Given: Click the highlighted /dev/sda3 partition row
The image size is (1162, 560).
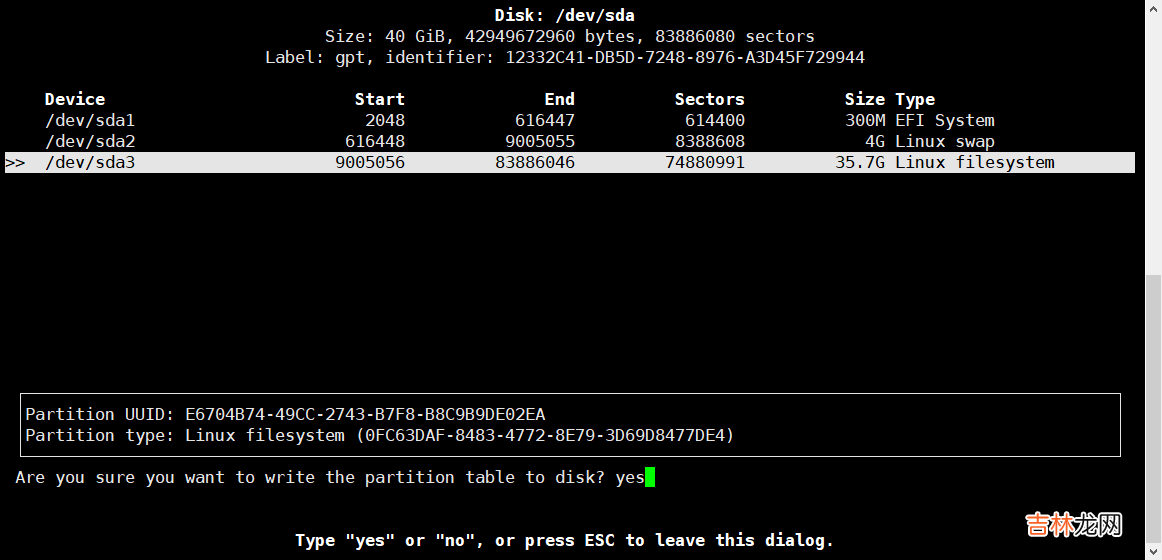Looking at the screenshot, I should pos(570,163).
